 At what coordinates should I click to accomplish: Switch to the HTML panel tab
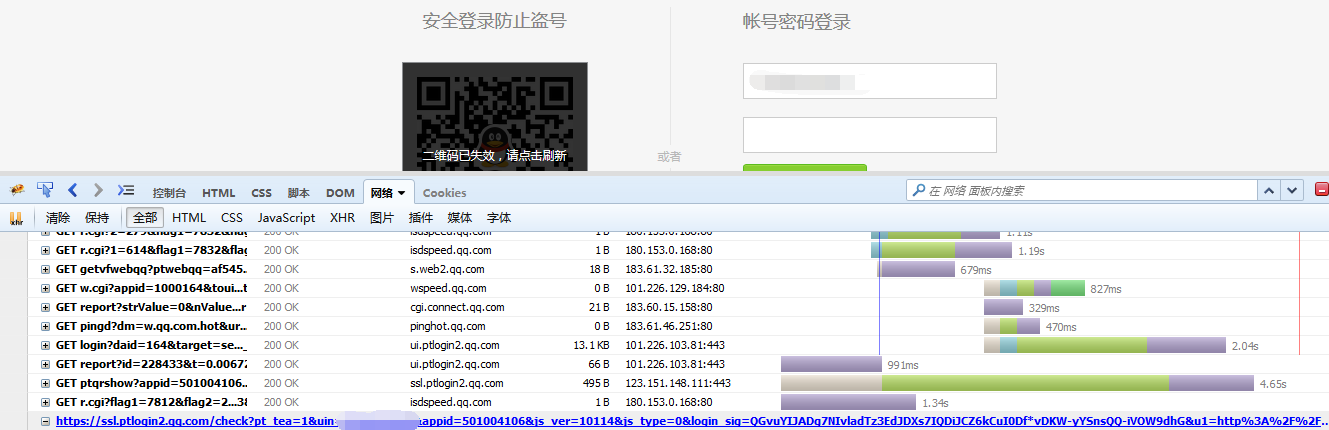coord(219,193)
